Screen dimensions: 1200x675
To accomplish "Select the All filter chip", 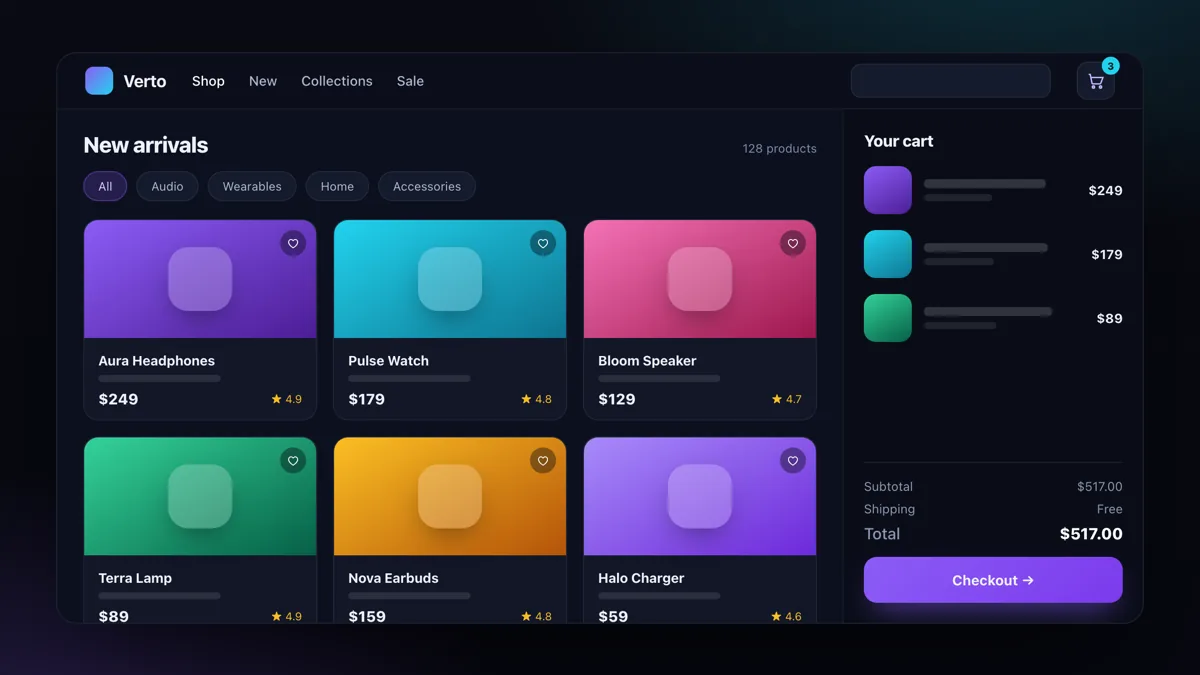I will tap(105, 186).
